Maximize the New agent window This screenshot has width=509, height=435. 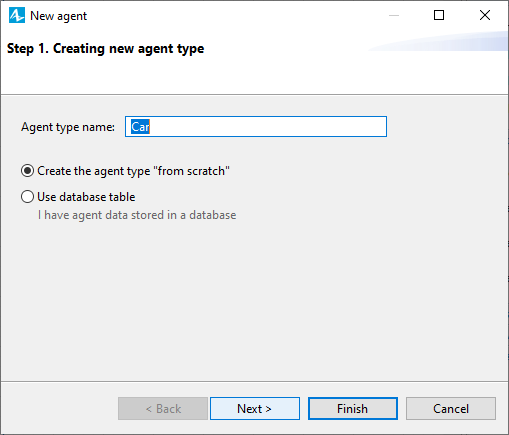pyautogui.click(x=439, y=15)
